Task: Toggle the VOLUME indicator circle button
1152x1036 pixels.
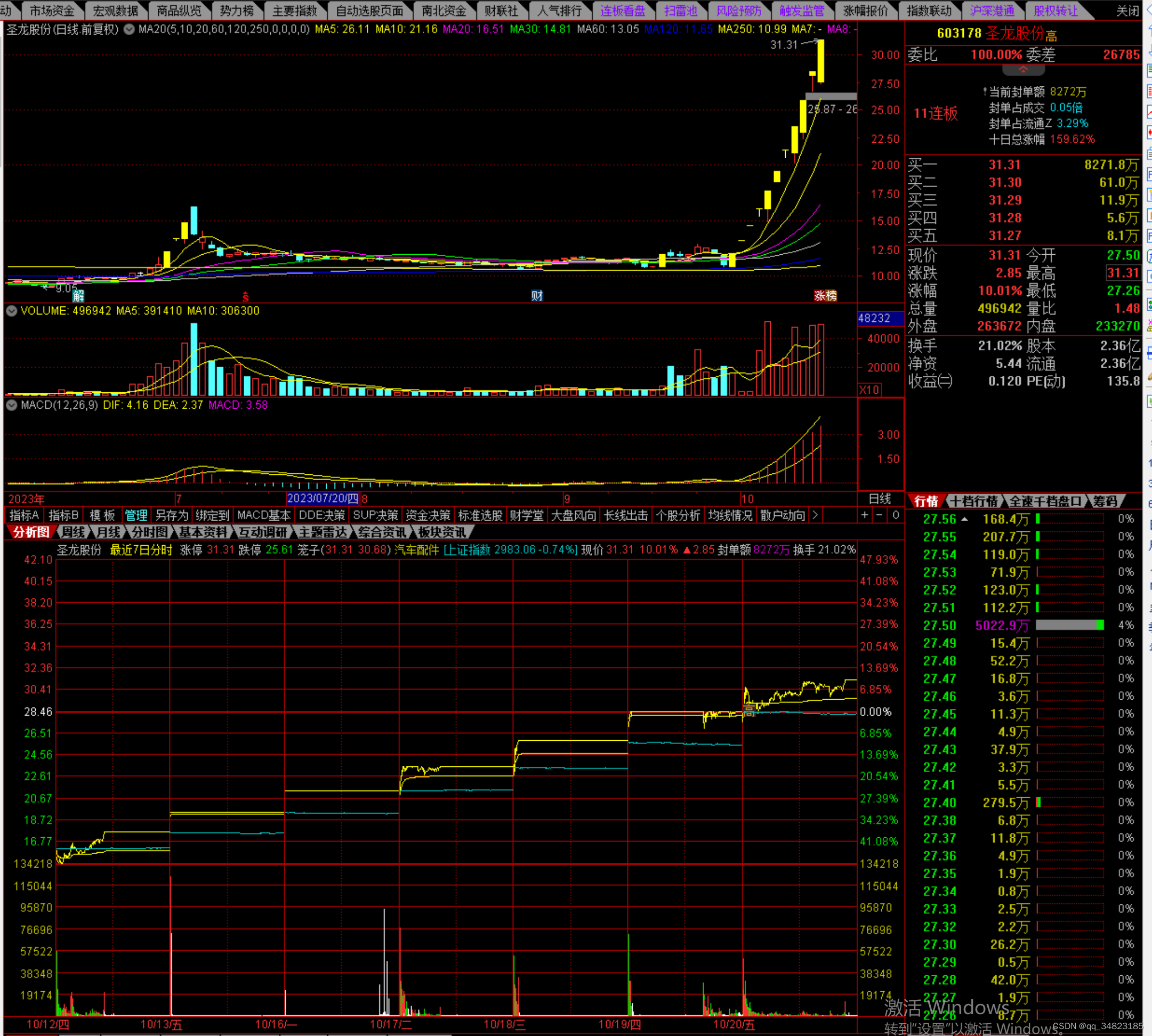Action: pos(11,311)
